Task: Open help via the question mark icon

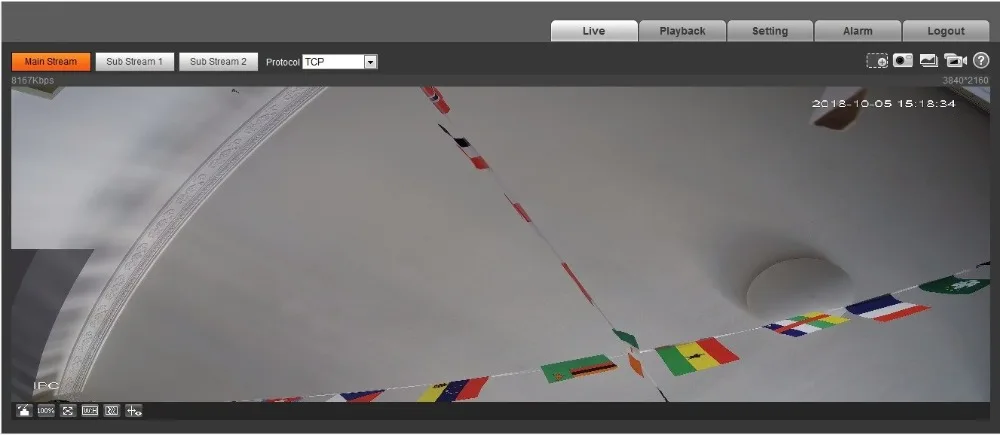Action: (x=981, y=61)
